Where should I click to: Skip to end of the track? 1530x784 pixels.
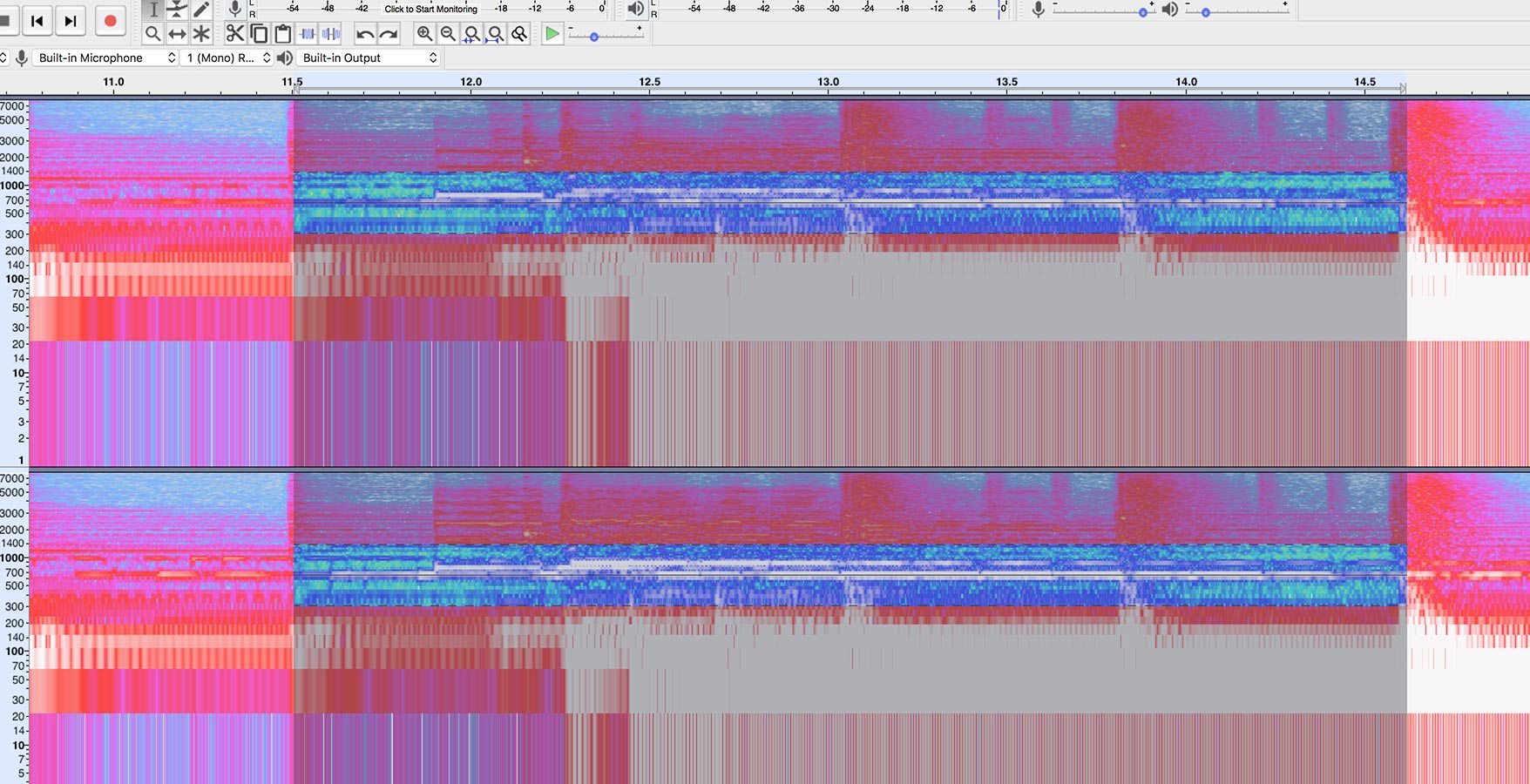click(x=71, y=20)
